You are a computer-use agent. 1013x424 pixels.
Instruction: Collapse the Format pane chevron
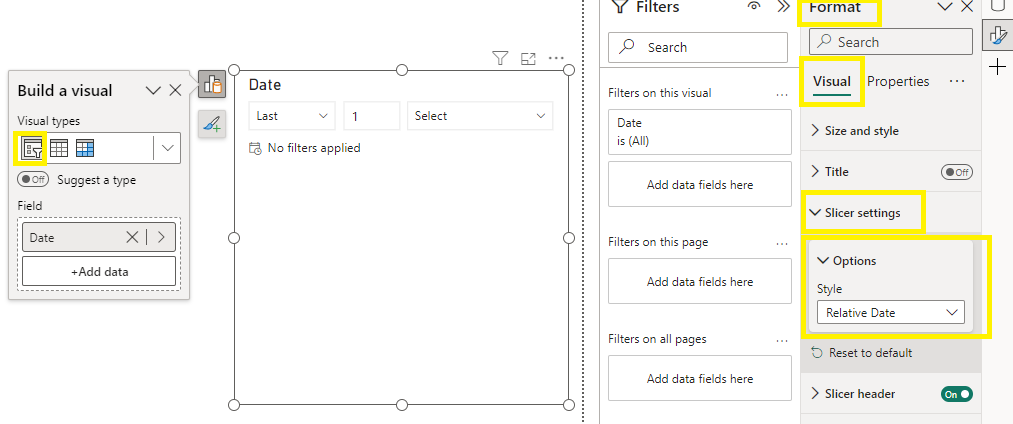[945, 6]
